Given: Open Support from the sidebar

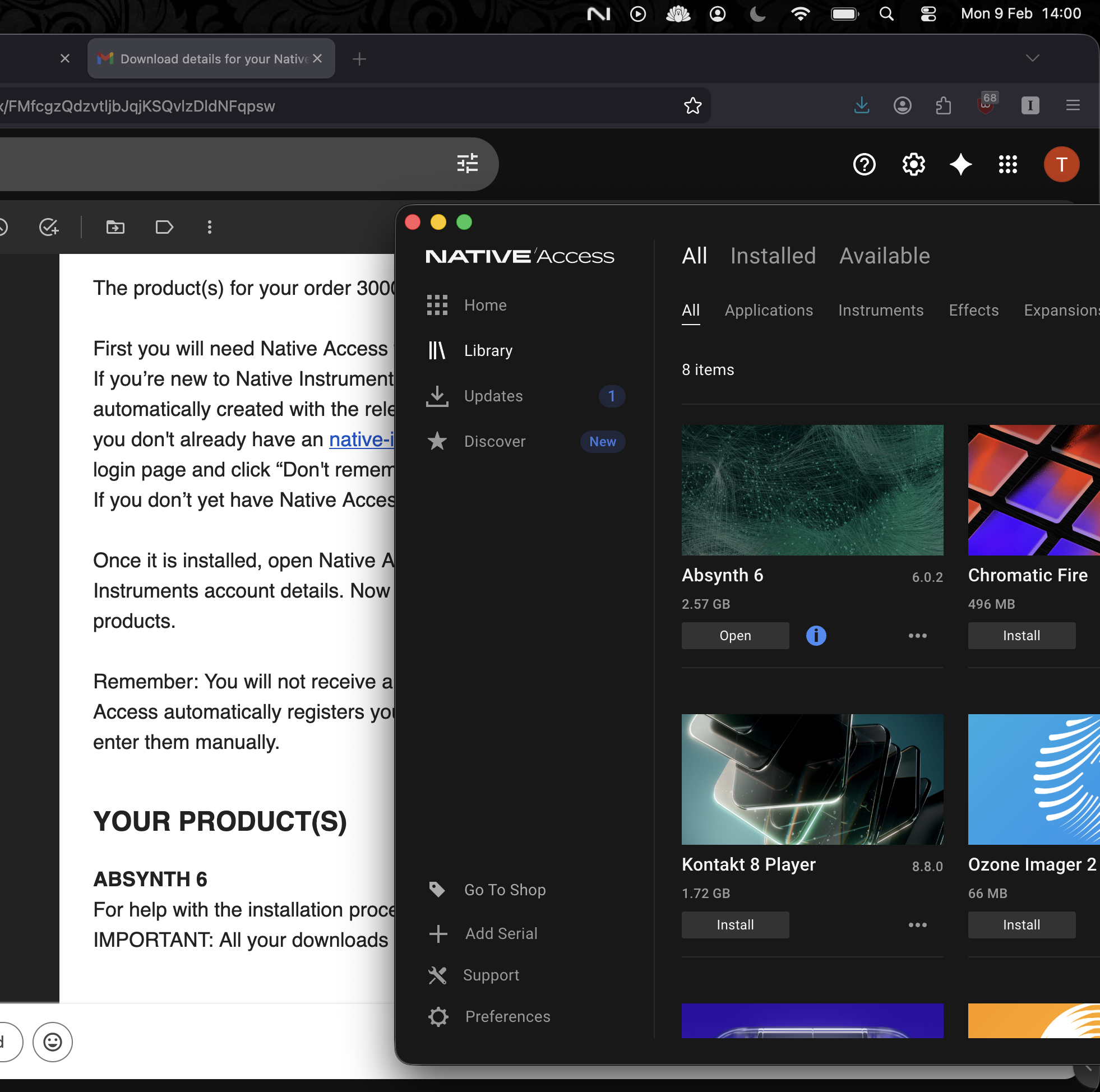Looking at the screenshot, I should pyautogui.click(x=491, y=975).
